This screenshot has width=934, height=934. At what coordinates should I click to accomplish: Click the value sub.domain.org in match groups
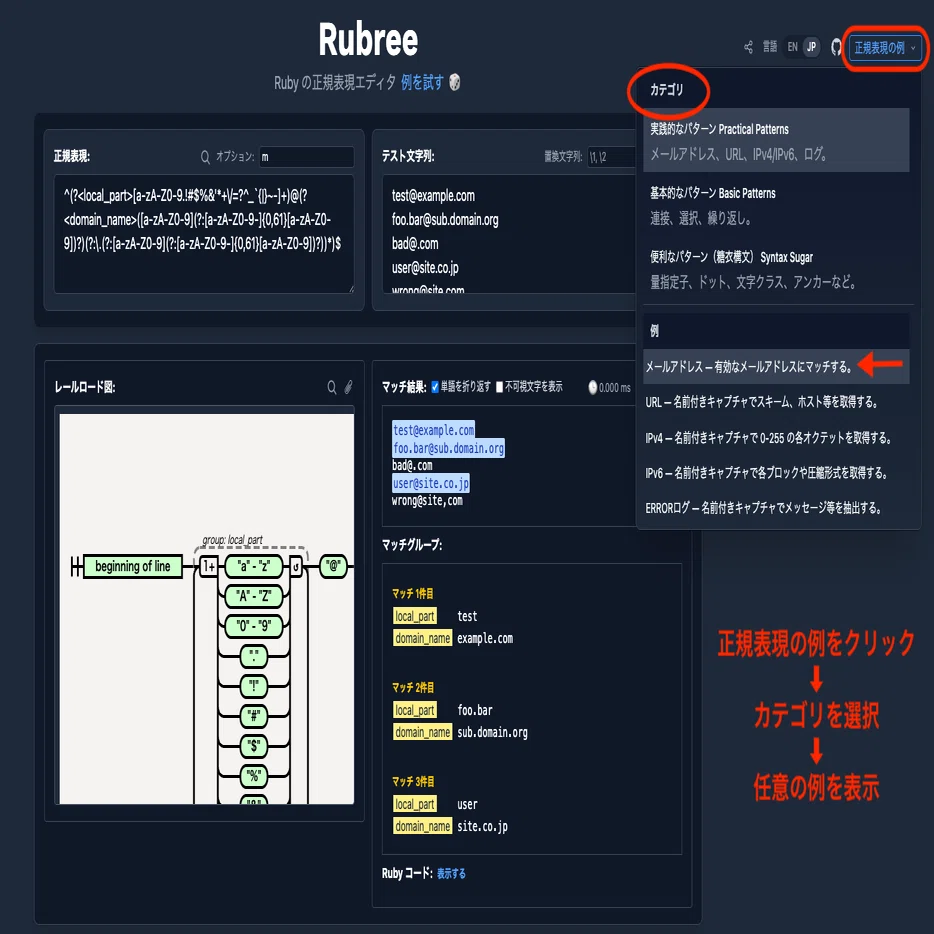pyautogui.click(x=492, y=733)
